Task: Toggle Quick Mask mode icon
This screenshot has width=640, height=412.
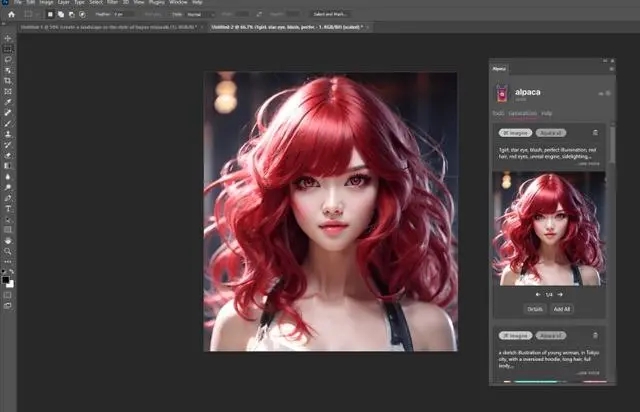Action: pos(8,295)
